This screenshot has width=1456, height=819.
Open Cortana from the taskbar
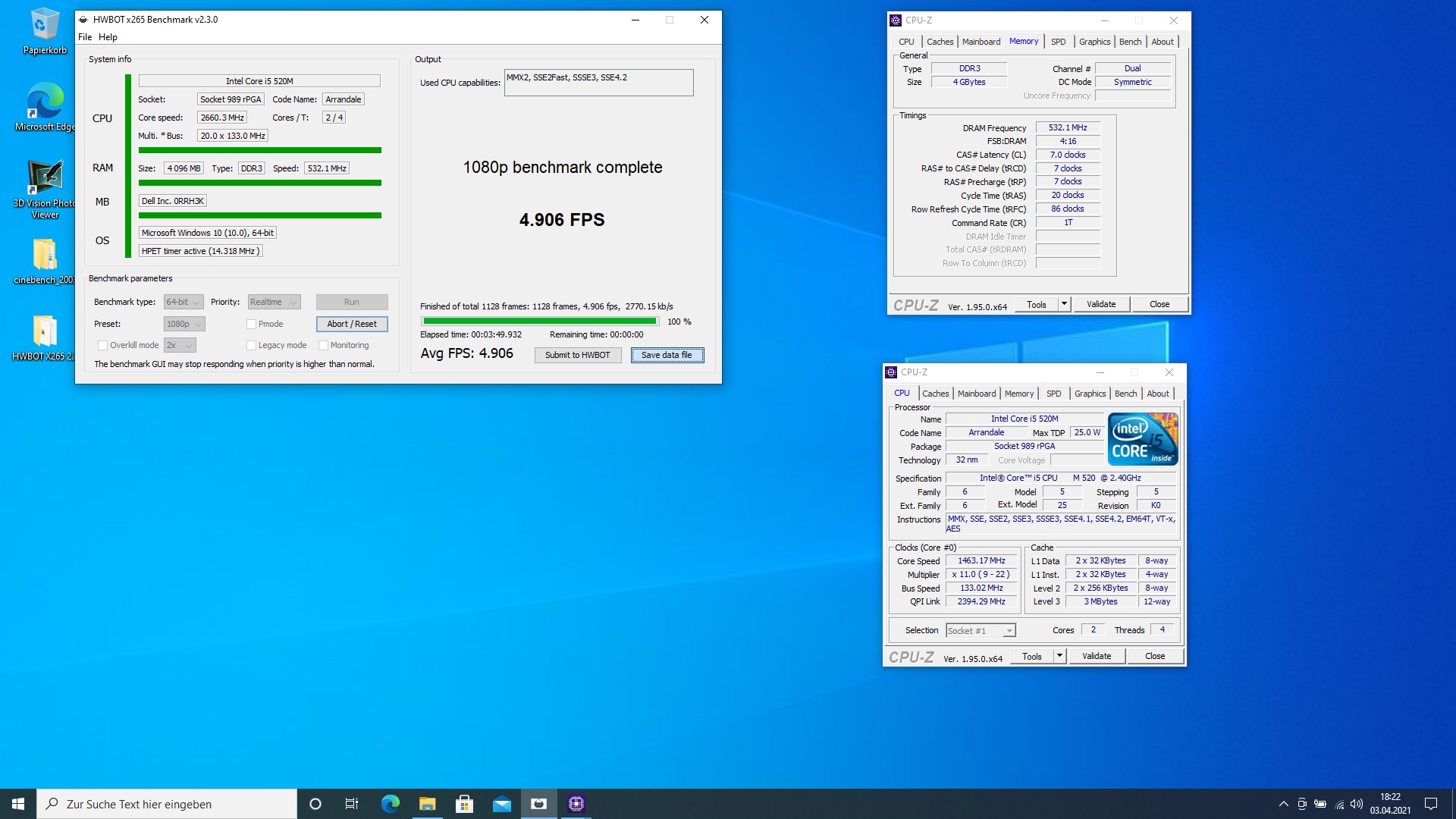click(x=315, y=804)
